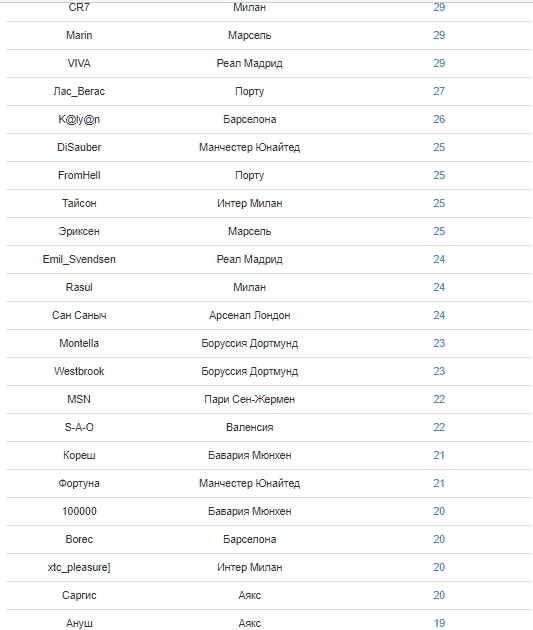Image resolution: width=533 pixels, height=630 pixels.
Task: Select the xtc_pleasure] username
Action: click(x=79, y=567)
